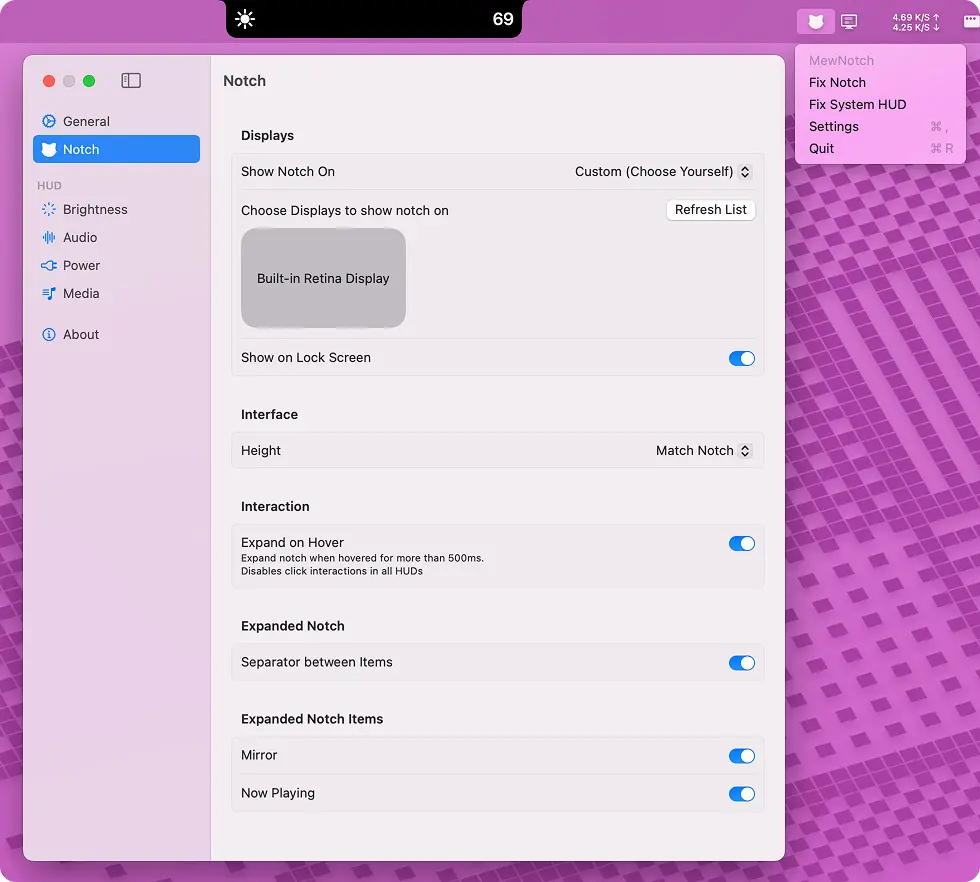
Task: Click the Notch page title
Action: coord(244,81)
